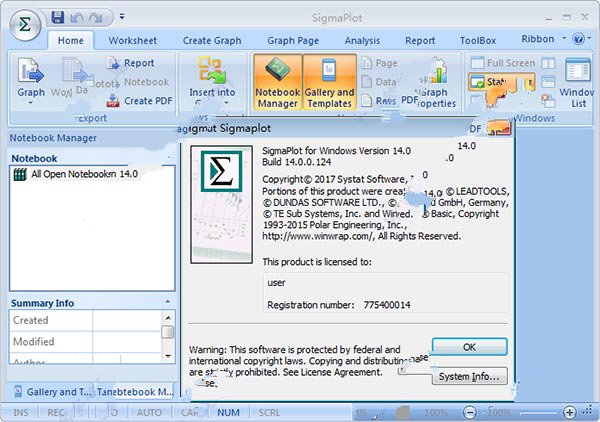Click the NUM indicator in status bar
600x422 pixels.
coord(228,413)
